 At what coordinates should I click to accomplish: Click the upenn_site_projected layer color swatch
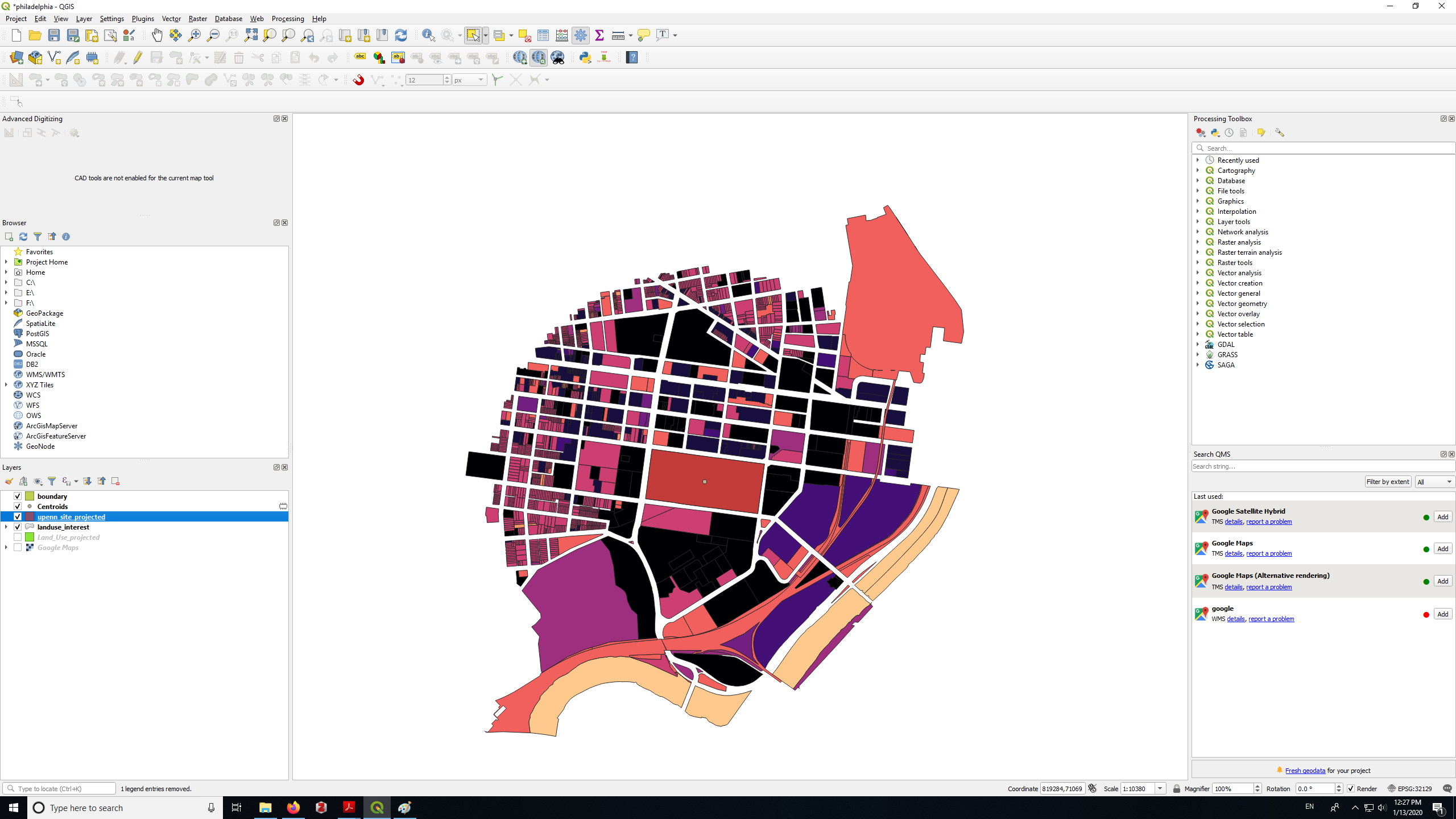pos(30,516)
